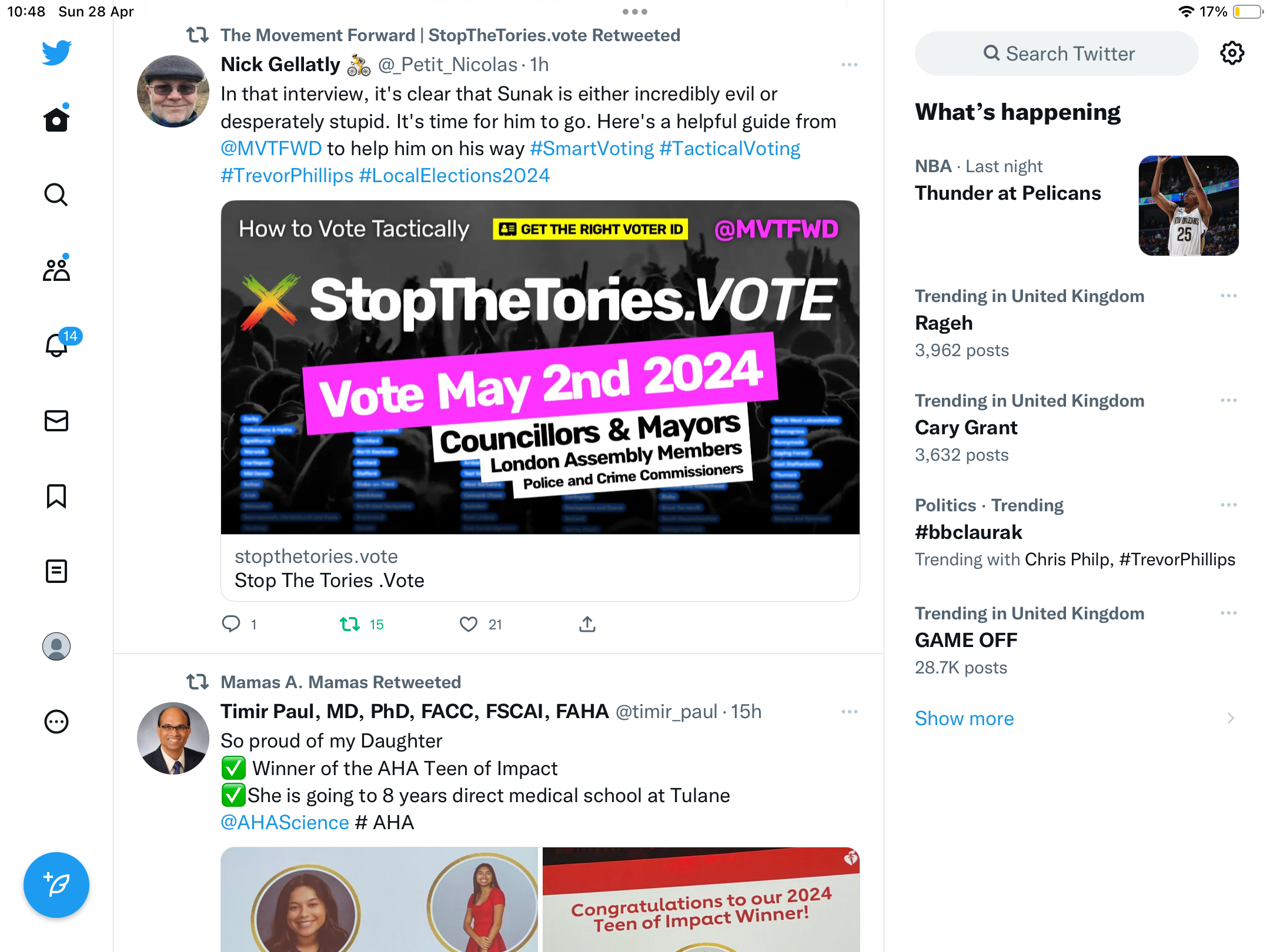Open the Bookmarks icon

56,496
